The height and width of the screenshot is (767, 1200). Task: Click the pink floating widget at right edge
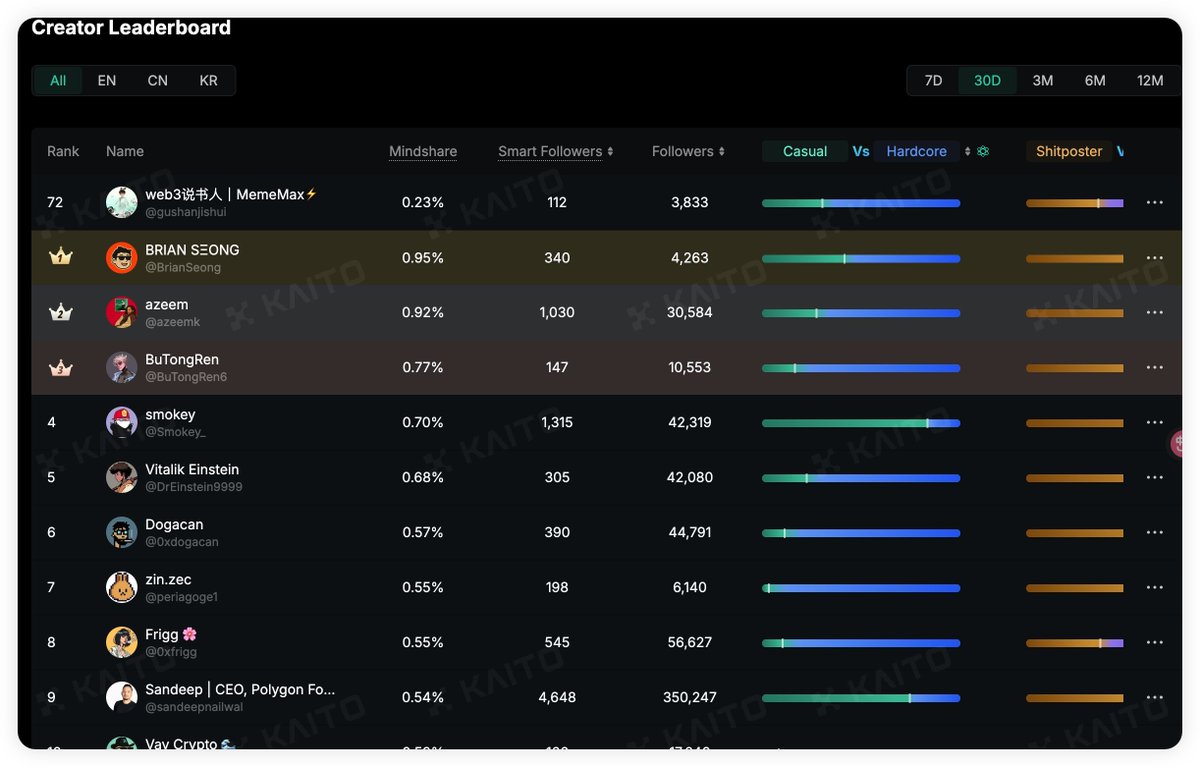coord(1176,444)
